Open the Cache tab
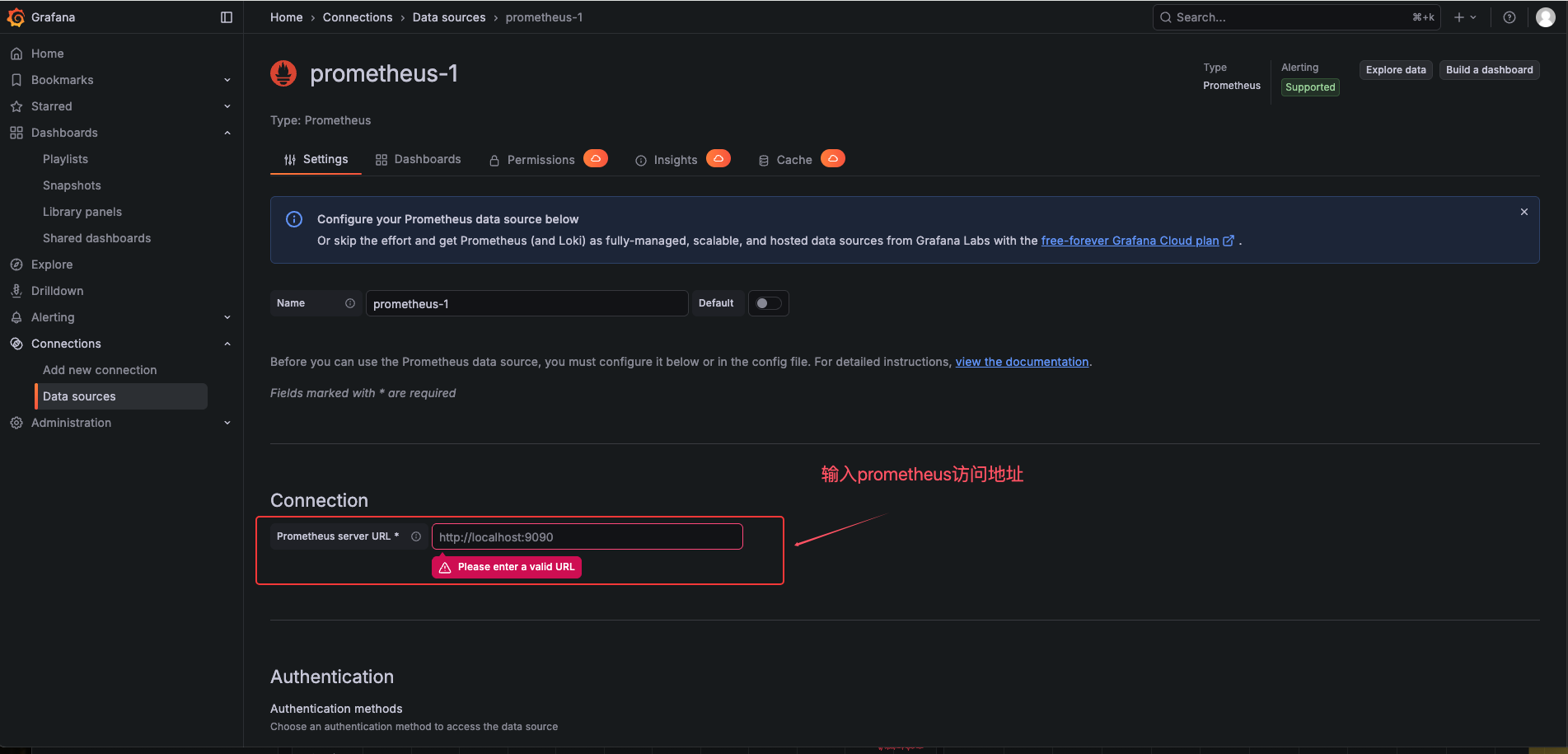This screenshot has width=1568, height=754. coord(785,160)
